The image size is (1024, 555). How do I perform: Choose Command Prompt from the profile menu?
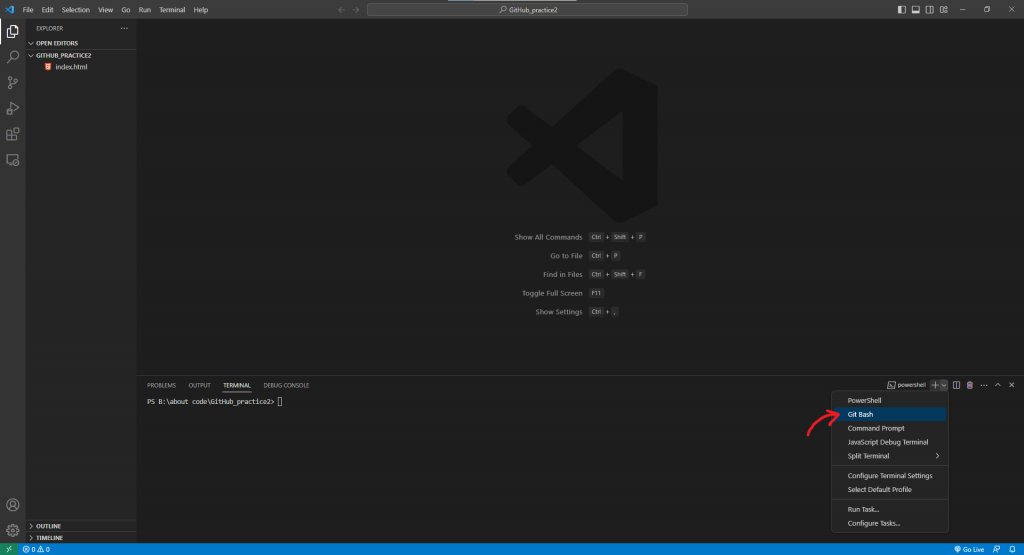[889, 428]
